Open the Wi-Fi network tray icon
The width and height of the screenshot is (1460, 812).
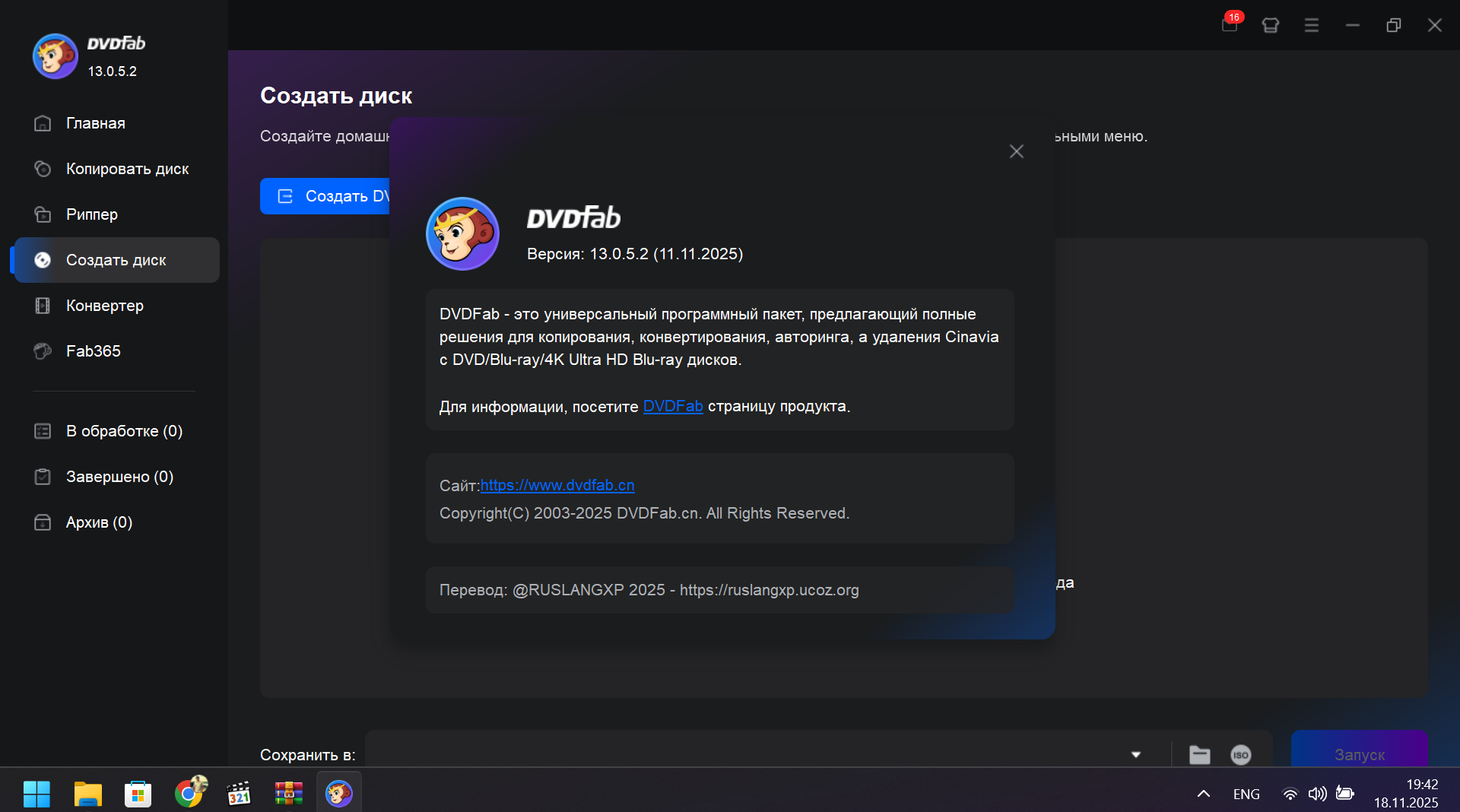pyautogui.click(x=1290, y=794)
